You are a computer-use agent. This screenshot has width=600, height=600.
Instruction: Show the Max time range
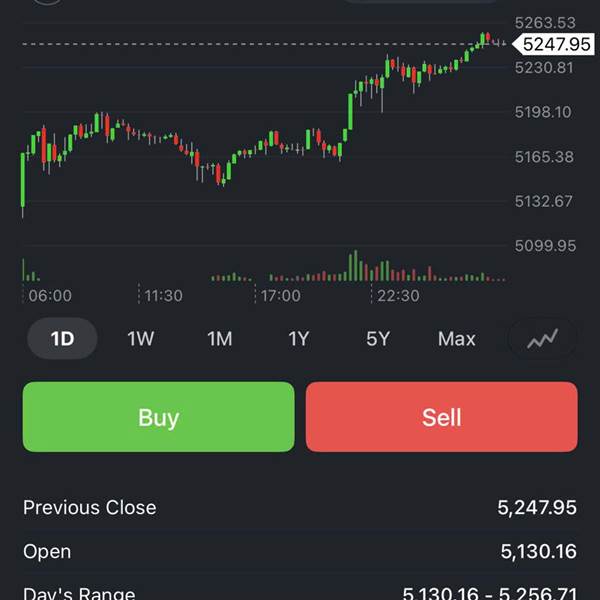tap(457, 339)
